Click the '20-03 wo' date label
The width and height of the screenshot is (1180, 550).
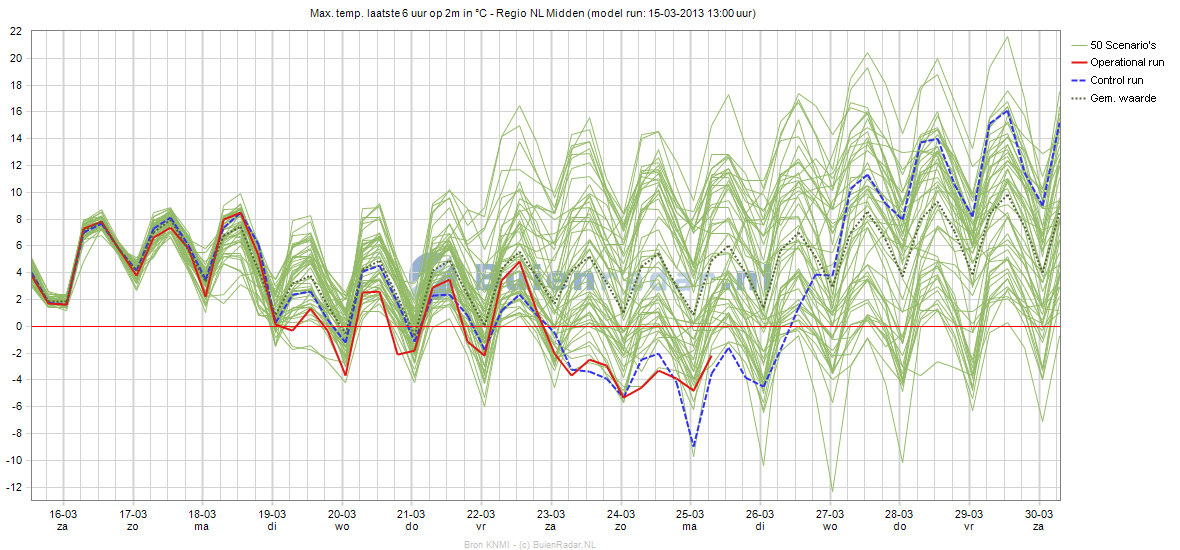coord(342,520)
